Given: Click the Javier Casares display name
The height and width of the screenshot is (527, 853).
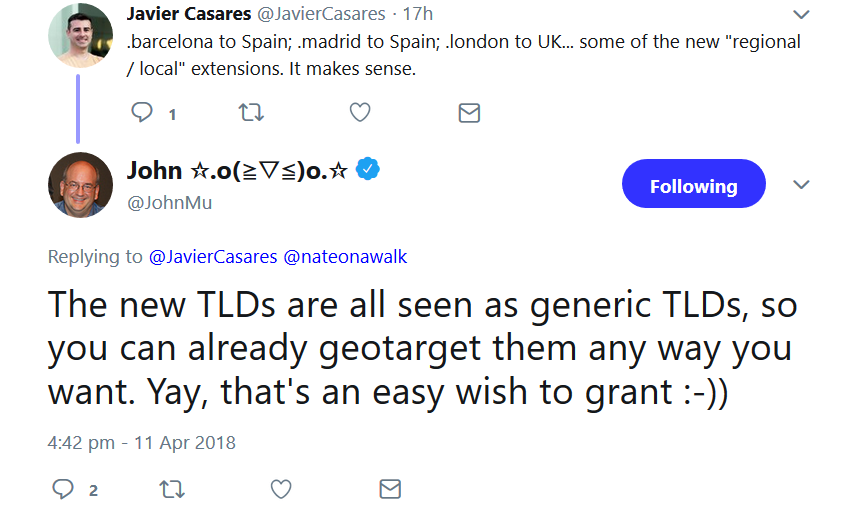Looking at the screenshot, I should pyautogui.click(x=189, y=15).
